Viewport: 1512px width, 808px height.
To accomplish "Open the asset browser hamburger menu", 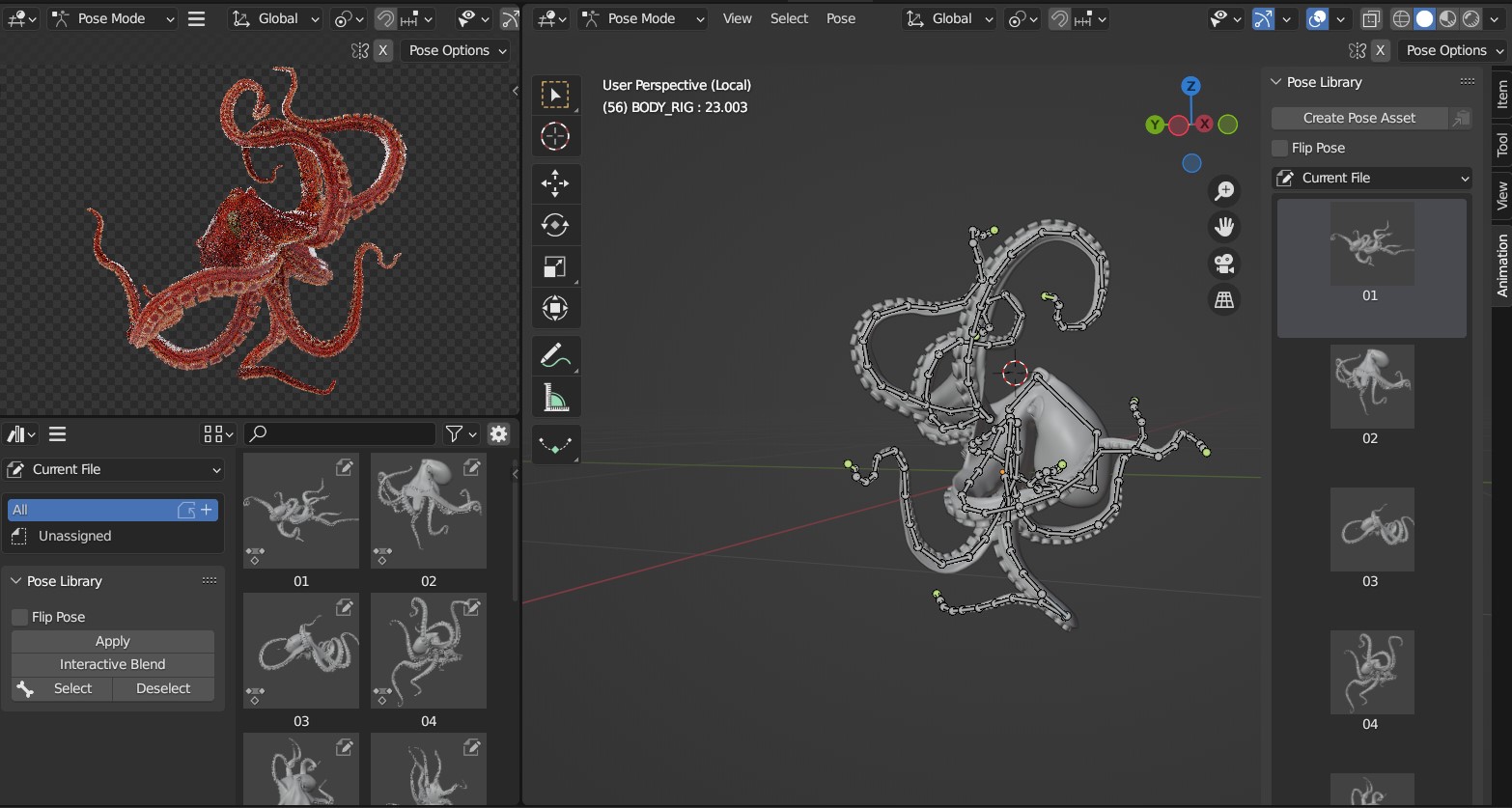I will (58, 434).
